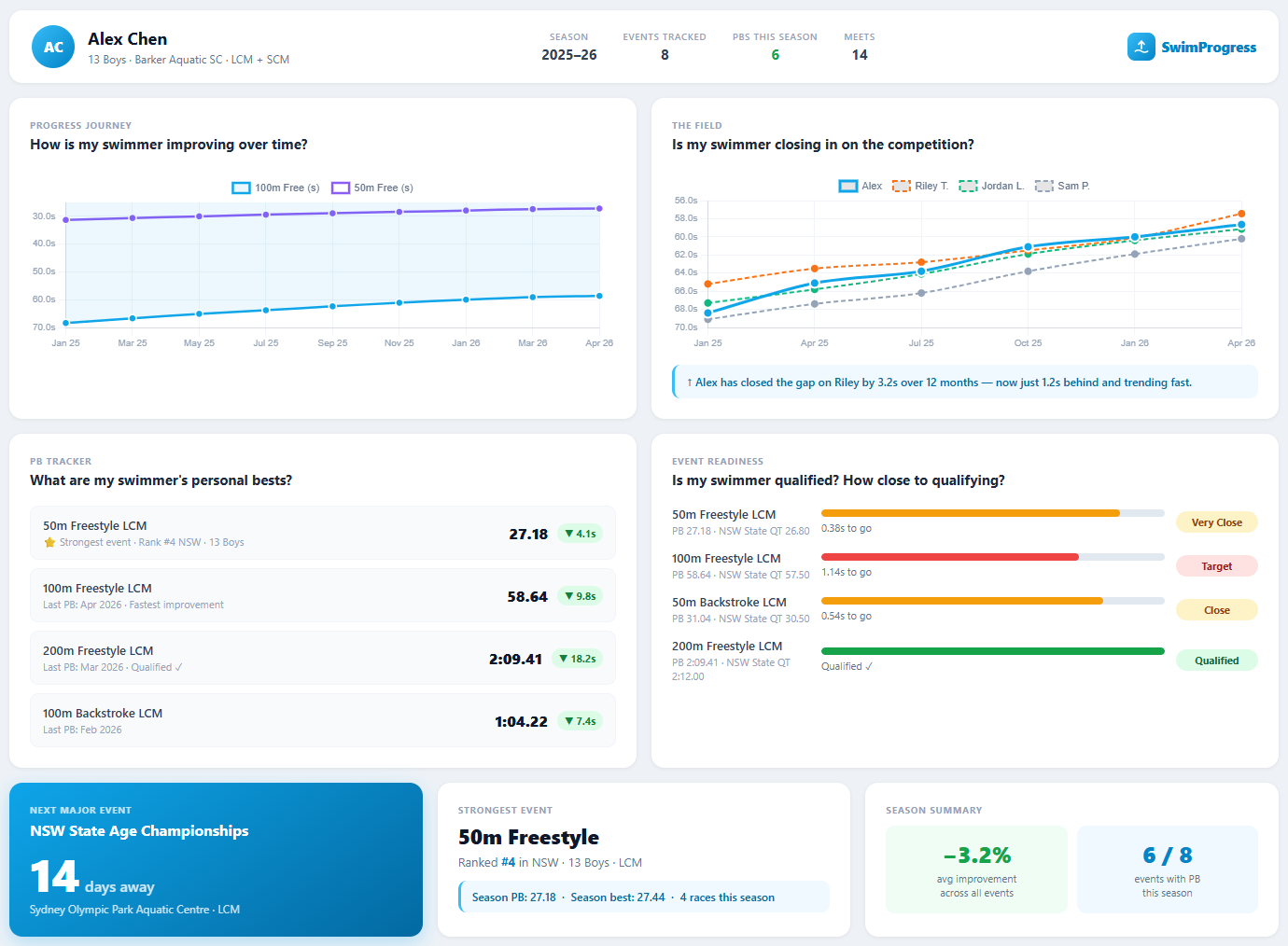Click the 50m Freestyle LCM readiness progress bar
Image resolution: width=1288 pixels, height=946 pixels.
coord(993,513)
